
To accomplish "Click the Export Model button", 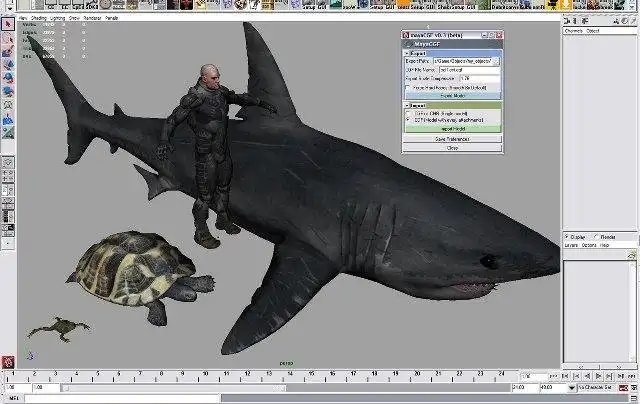I will (x=453, y=95).
